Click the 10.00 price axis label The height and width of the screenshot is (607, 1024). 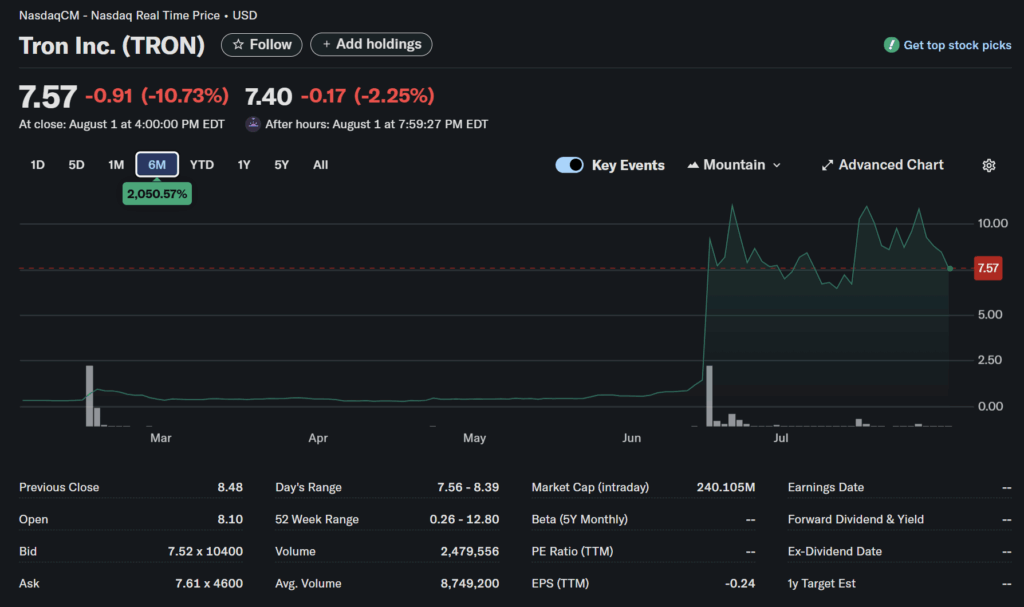[x=993, y=223]
